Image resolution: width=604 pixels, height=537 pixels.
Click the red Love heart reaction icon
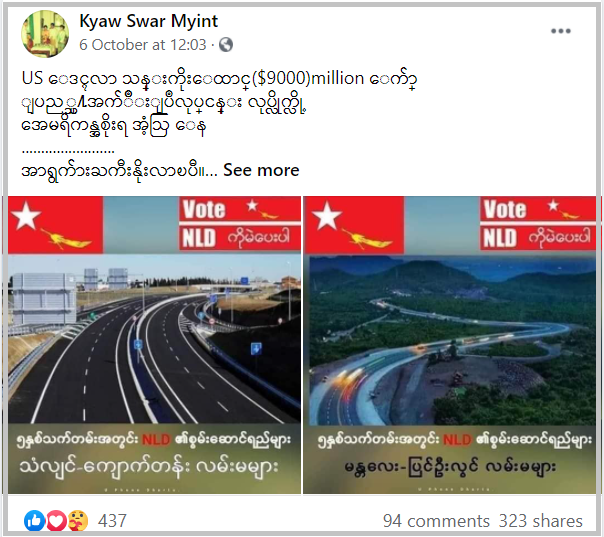point(56,521)
